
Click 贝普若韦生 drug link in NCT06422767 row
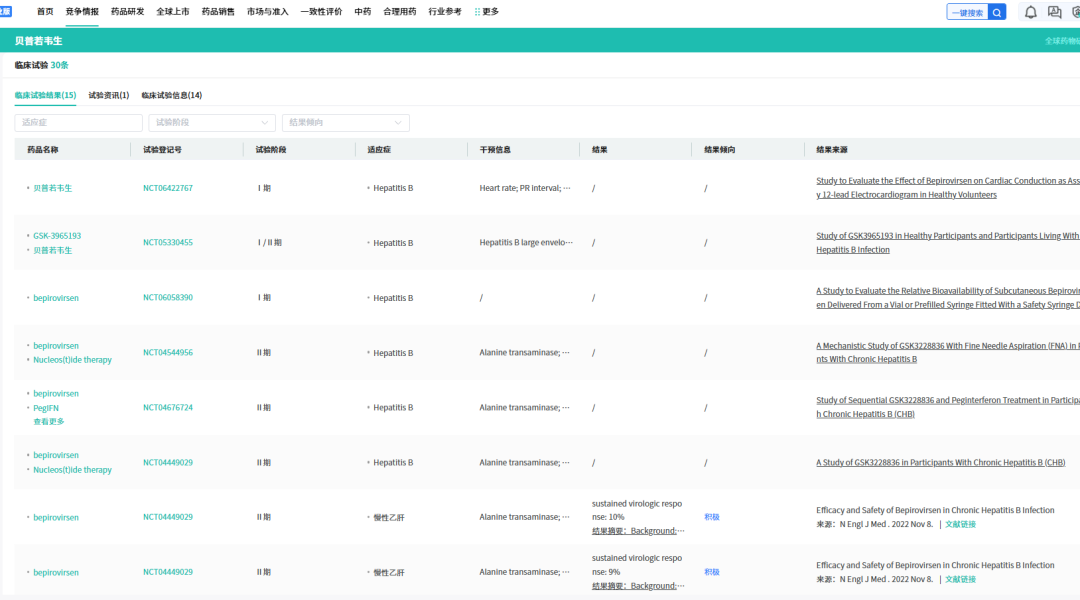click(x=52, y=188)
